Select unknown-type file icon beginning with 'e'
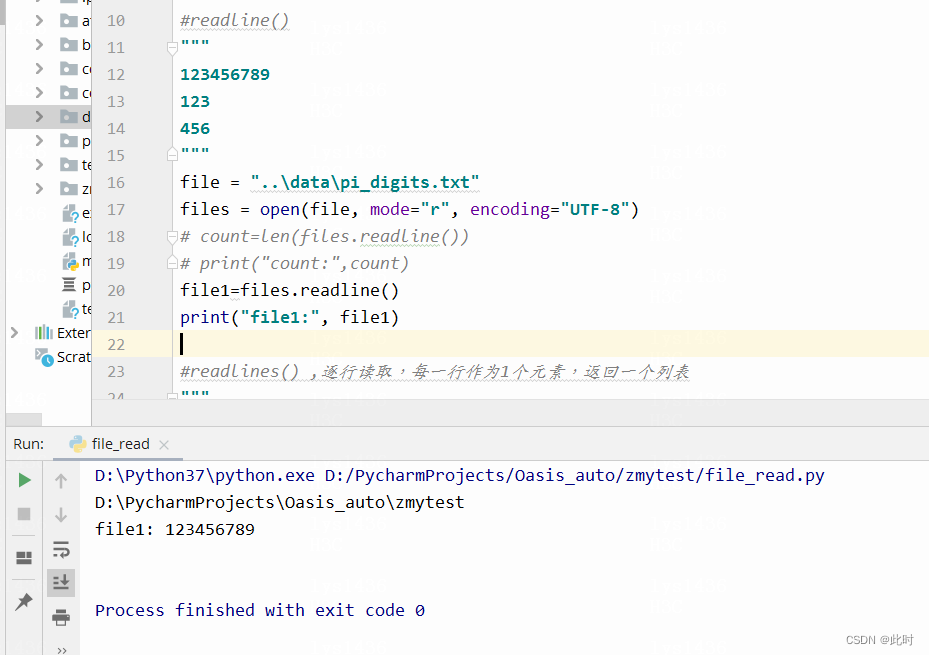This screenshot has width=929, height=655. [71, 213]
